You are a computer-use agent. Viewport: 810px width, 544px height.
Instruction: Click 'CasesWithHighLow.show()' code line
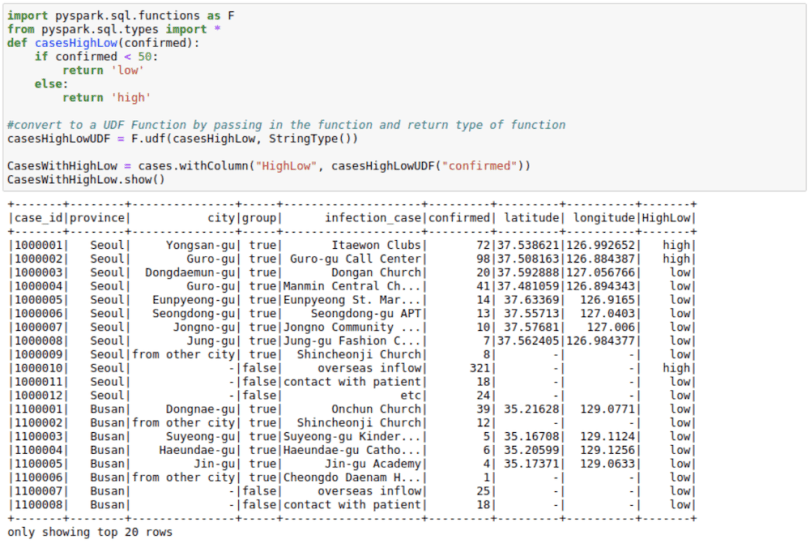(x=86, y=179)
